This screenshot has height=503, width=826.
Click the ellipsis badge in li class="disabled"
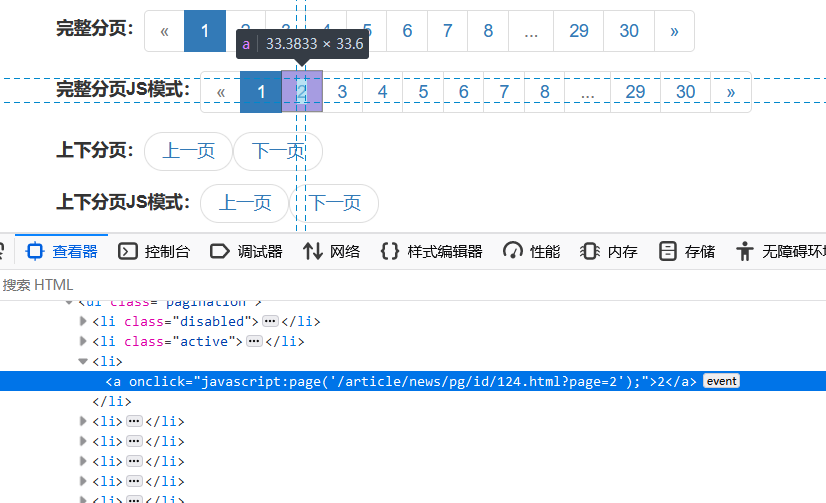point(269,321)
